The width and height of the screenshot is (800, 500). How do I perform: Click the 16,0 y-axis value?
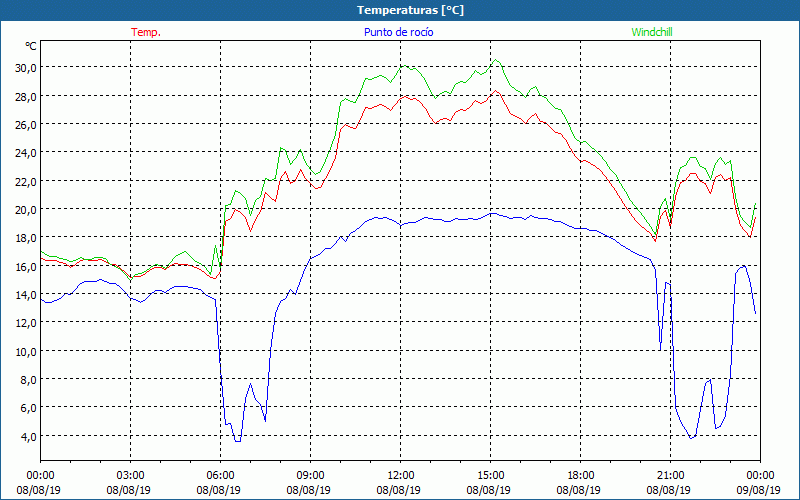tap(26, 266)
